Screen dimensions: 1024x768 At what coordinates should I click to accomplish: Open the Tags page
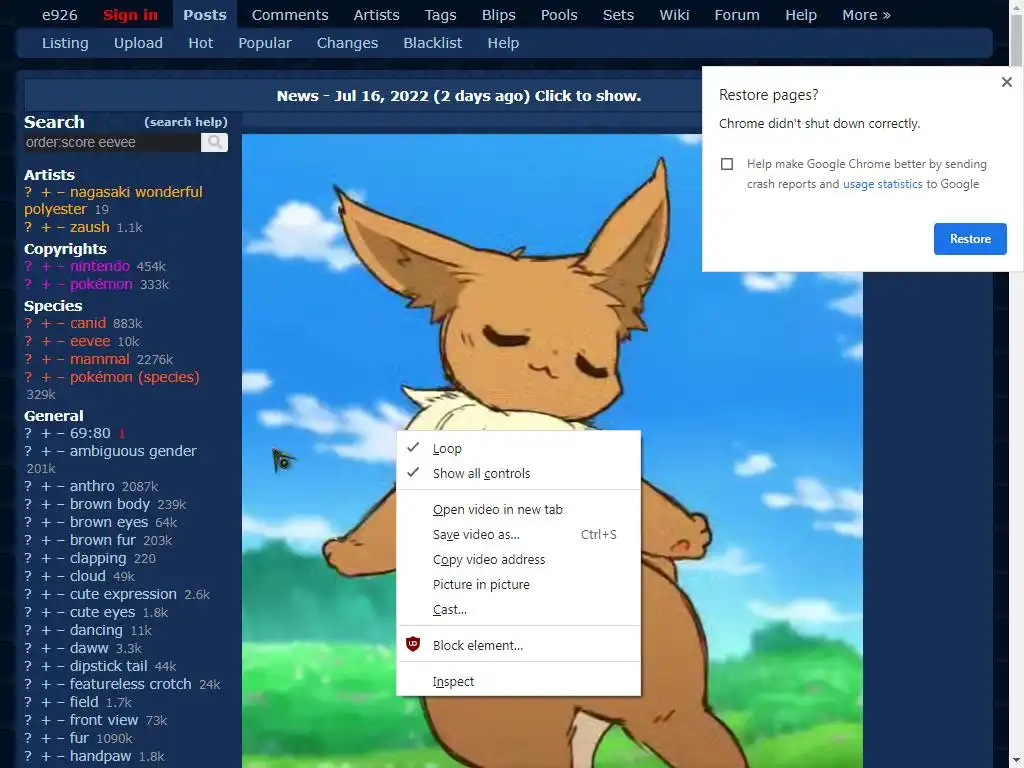tap(440, 14)
